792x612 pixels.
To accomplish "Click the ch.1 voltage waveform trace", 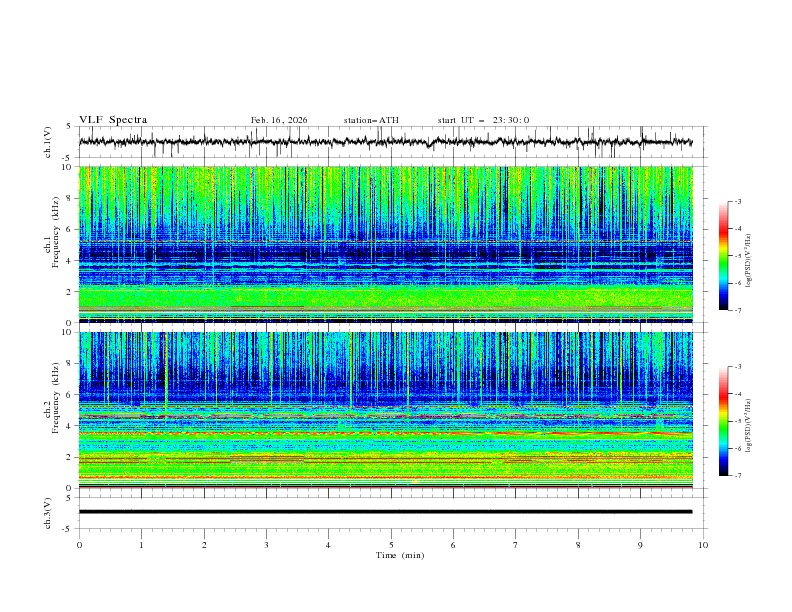I will 385,142.
